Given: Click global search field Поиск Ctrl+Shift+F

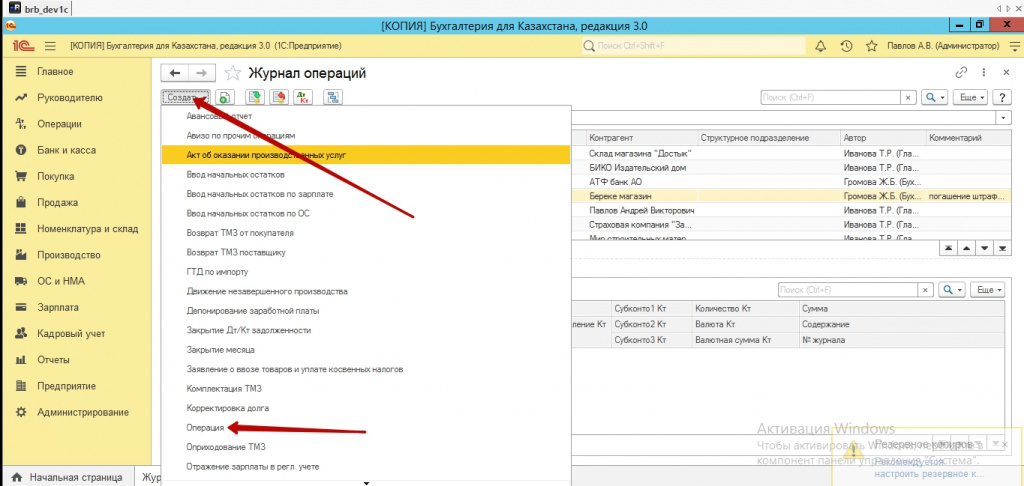Looking at the screenshot, I should point(694,46).
